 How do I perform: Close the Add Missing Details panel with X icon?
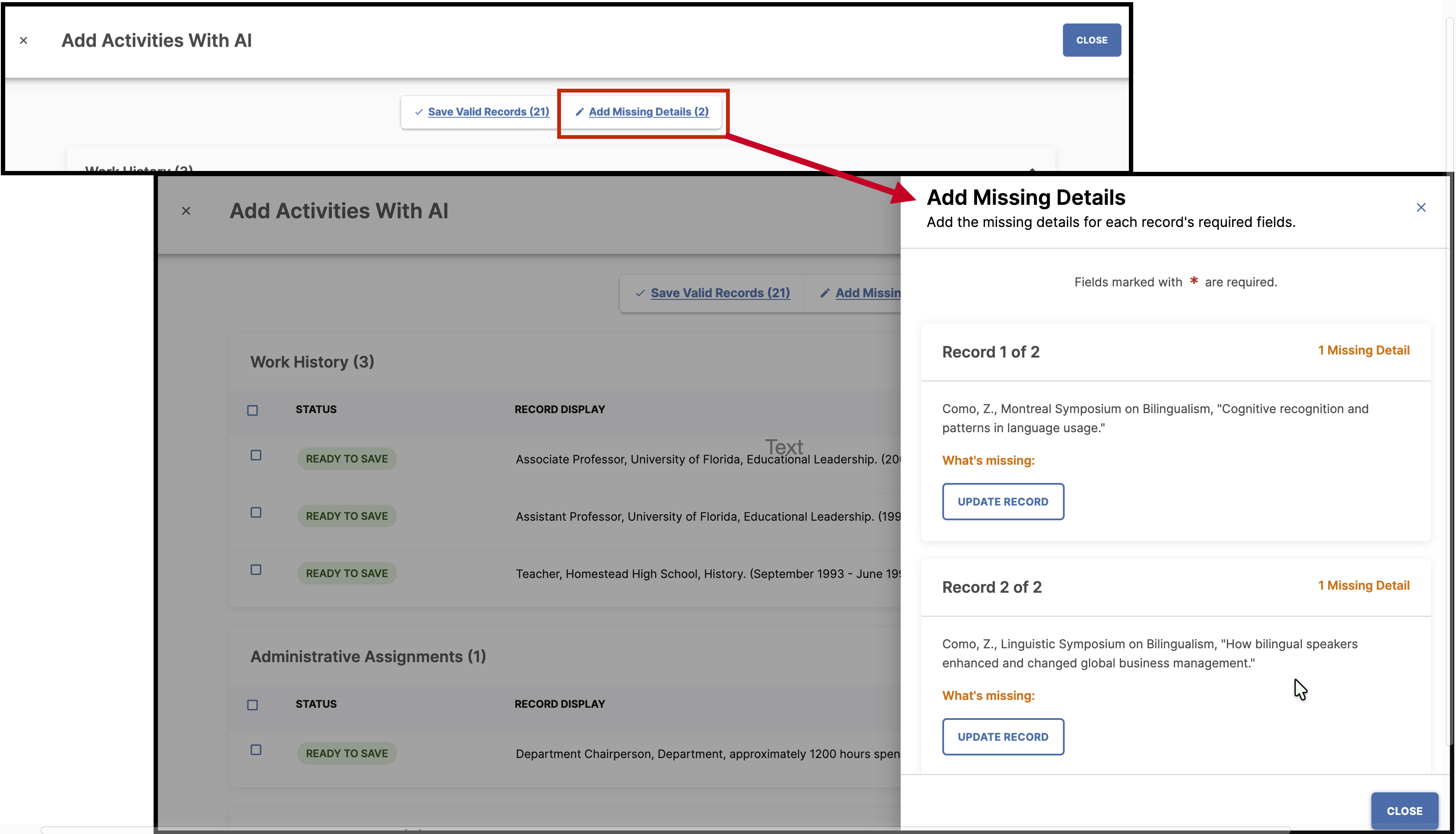(x=1420, y=207)
